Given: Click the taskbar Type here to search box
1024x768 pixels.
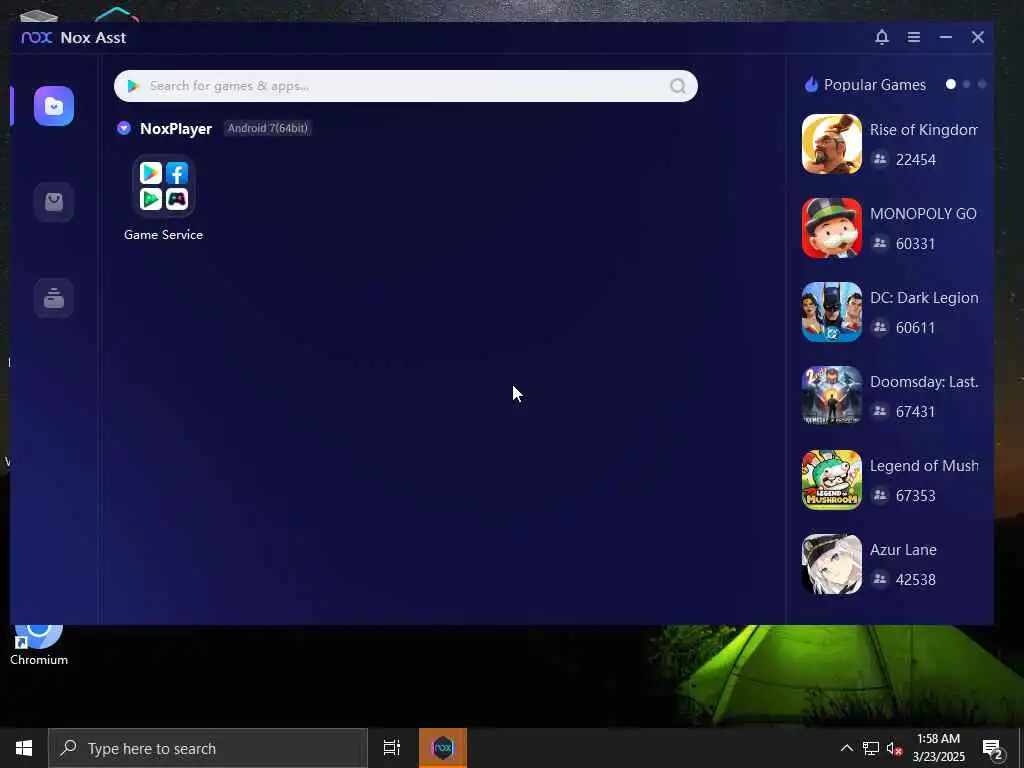Looking at the screenshot, I should click(x=208, y=748).
